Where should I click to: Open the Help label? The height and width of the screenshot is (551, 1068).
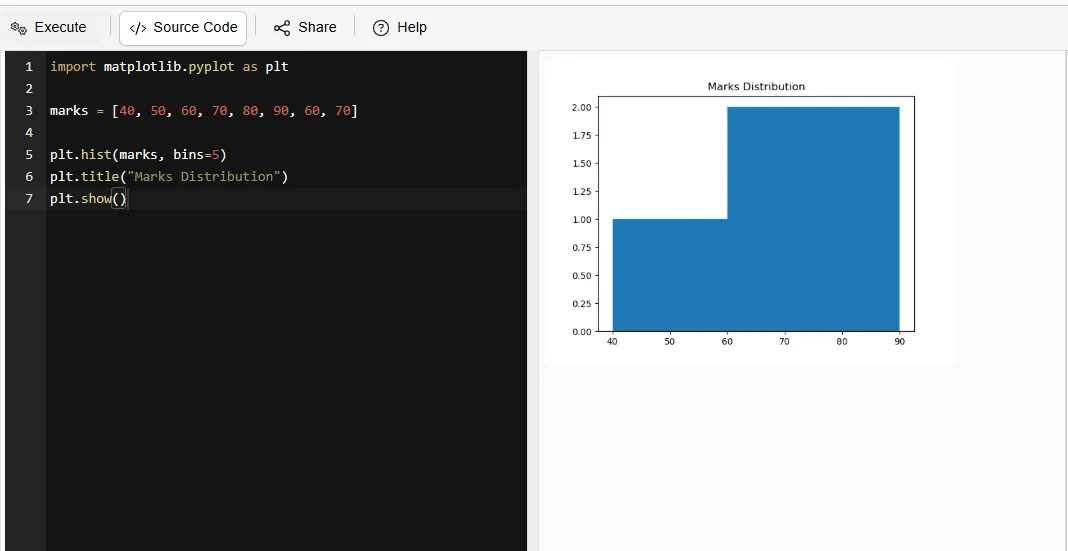(412, 27)
